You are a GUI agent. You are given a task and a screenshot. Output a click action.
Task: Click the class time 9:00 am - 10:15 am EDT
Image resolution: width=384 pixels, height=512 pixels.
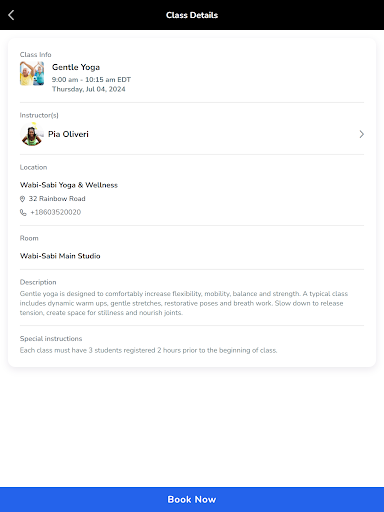tap(91, 80)
